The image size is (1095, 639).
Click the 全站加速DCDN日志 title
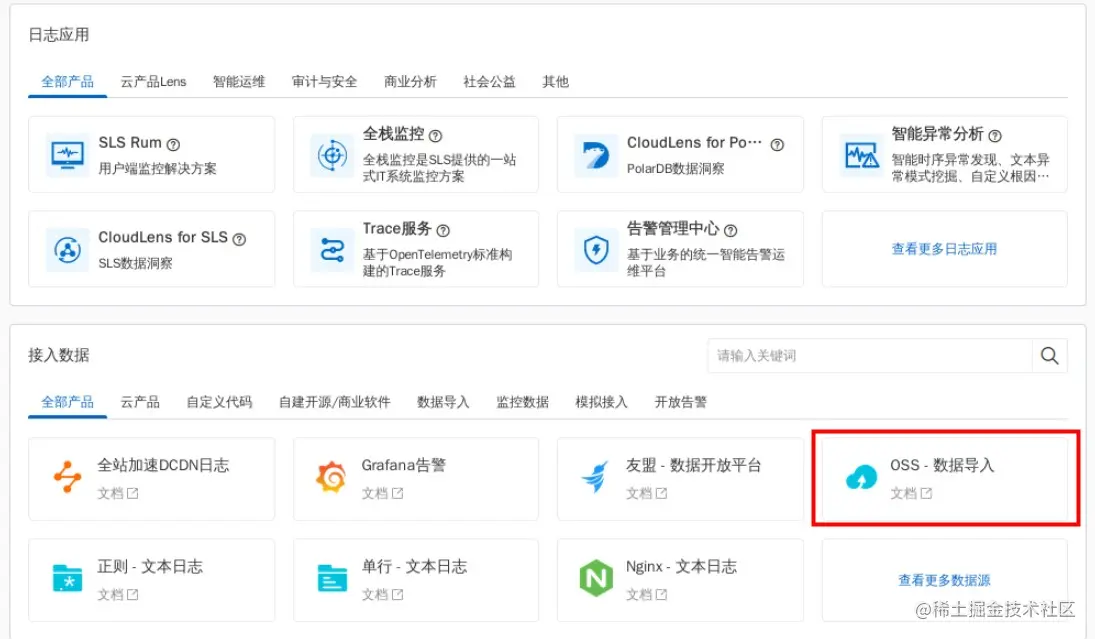click(x=163, y=465)
